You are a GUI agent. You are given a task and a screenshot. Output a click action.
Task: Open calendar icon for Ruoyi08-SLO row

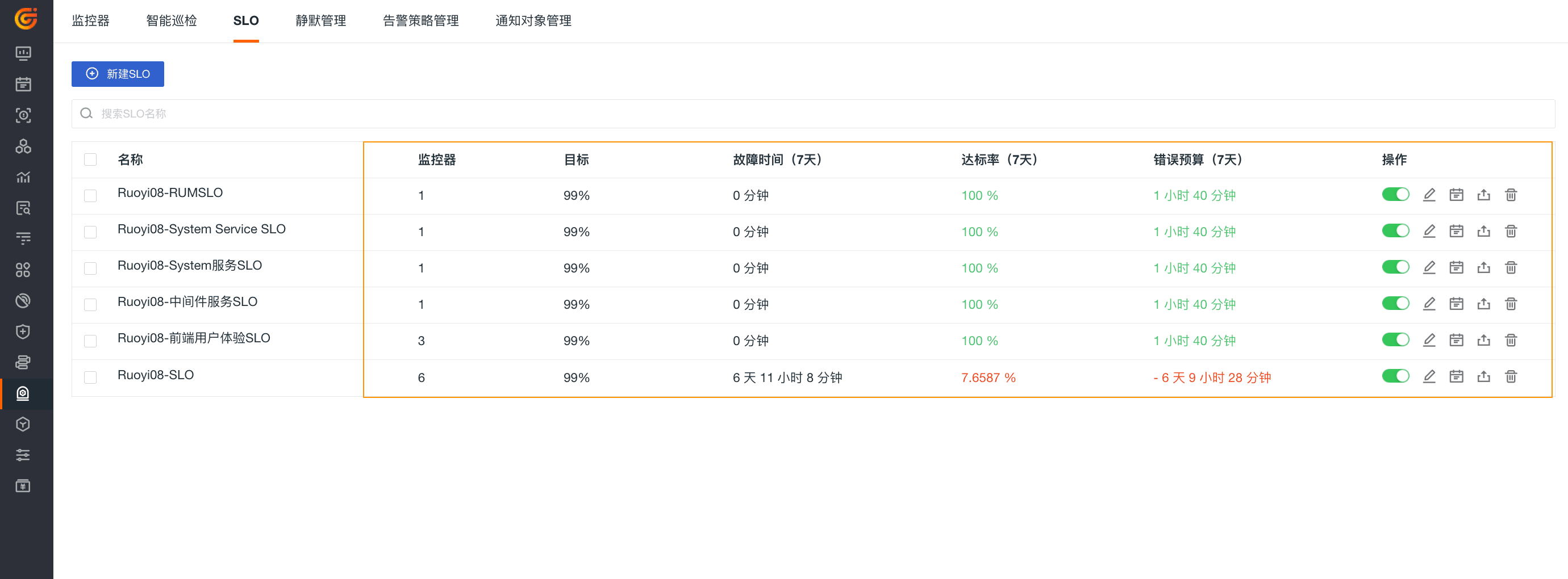pyautogui.click(x=1456, y=376)
